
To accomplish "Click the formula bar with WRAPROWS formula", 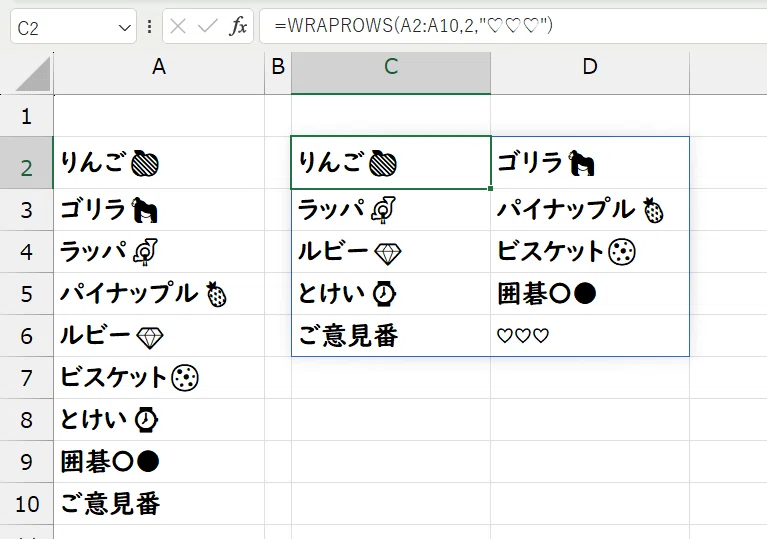I will point(513,26).
